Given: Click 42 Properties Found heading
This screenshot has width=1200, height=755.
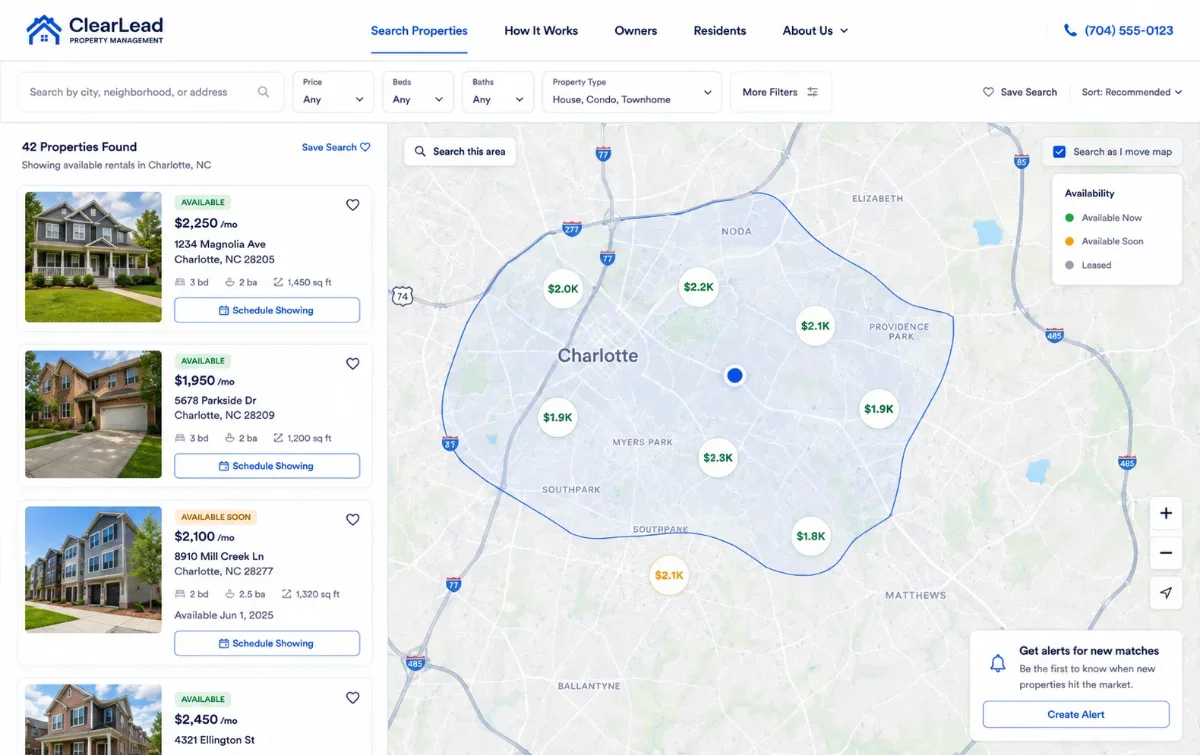Looking at the screenshot, I should [x=79, y=147].
